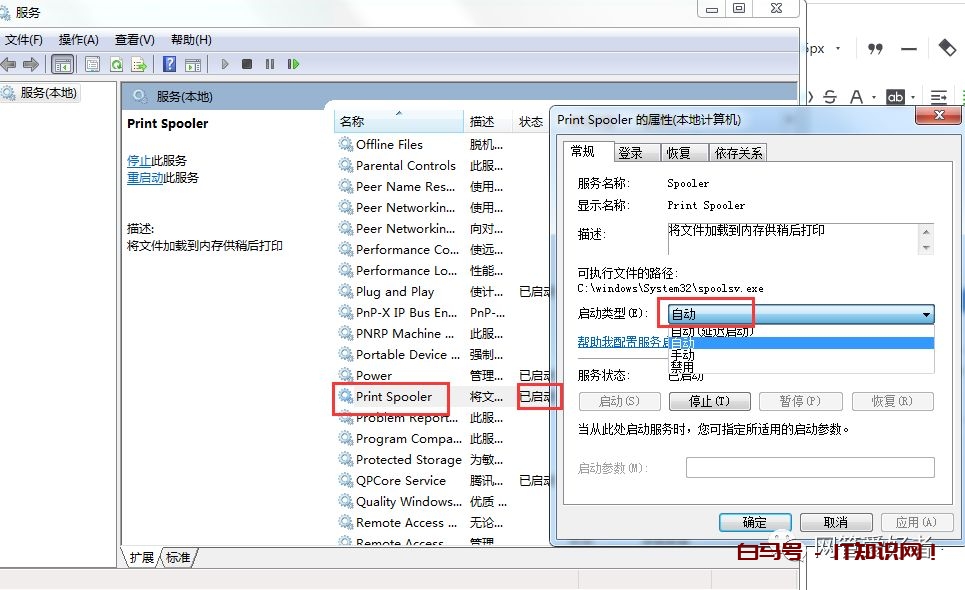Switch to the 依存关系 tab

pos(738,153)
